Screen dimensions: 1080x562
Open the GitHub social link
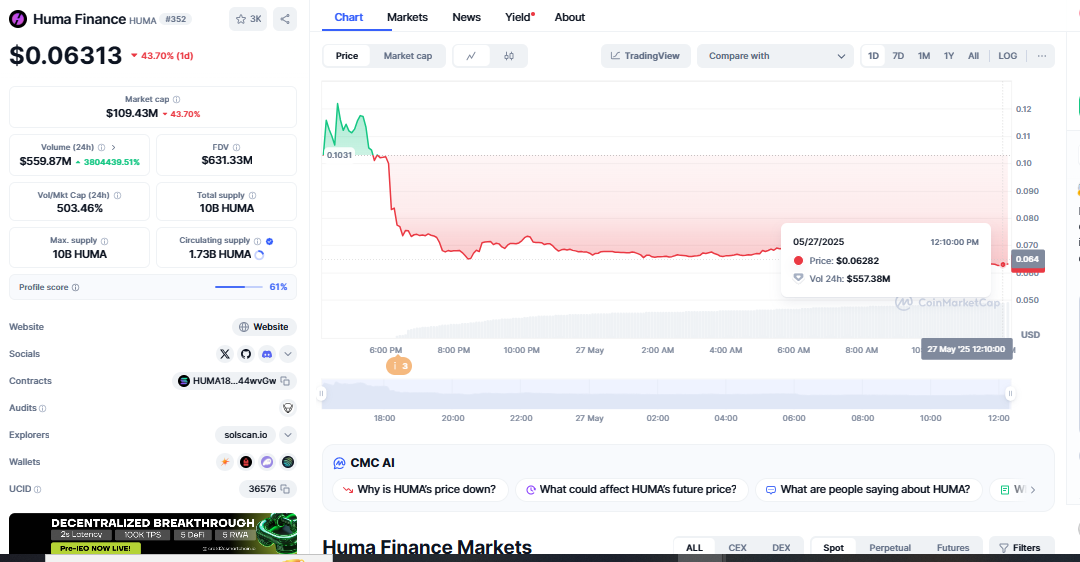(246, 354)
